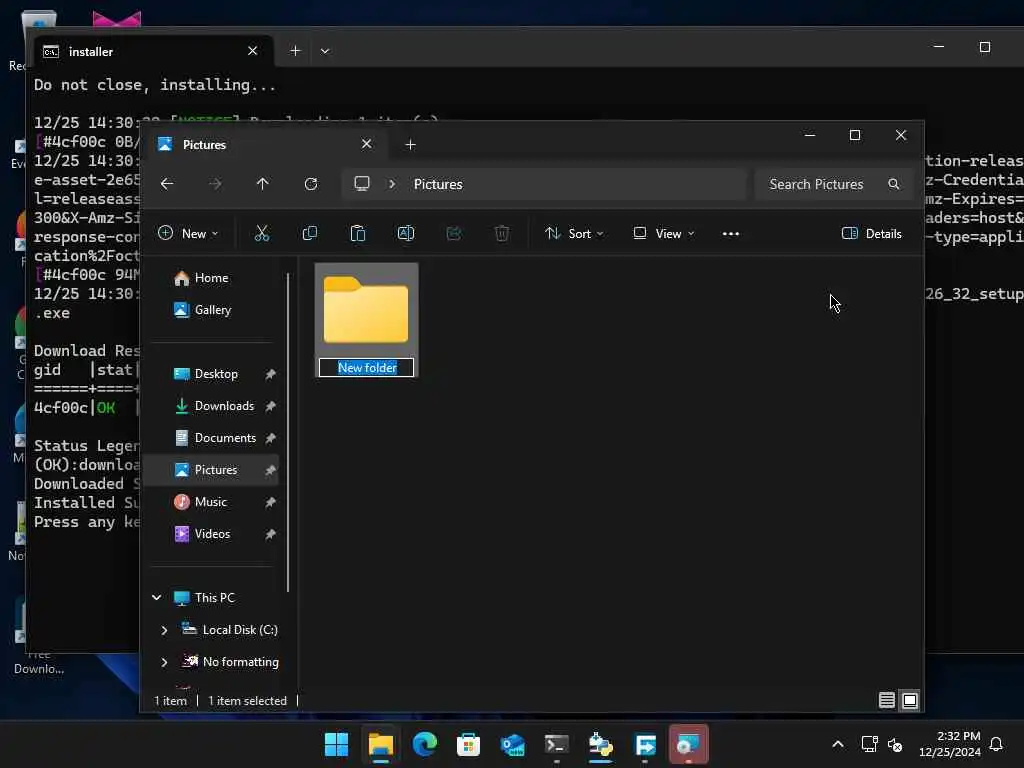The image size is (1024, 768).
Task: Unpin Documents using its pin icon
Action: (x=270, y=438)
